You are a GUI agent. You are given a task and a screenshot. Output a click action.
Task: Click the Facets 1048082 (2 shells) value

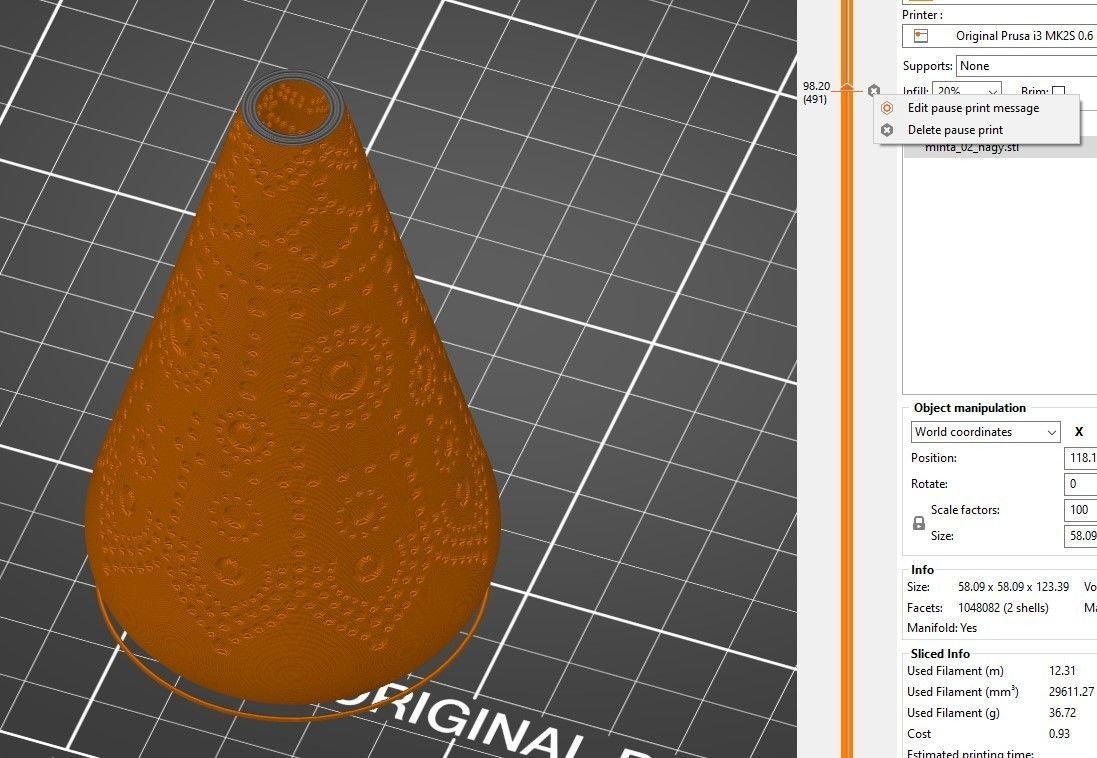click(x=1003, y=608)
